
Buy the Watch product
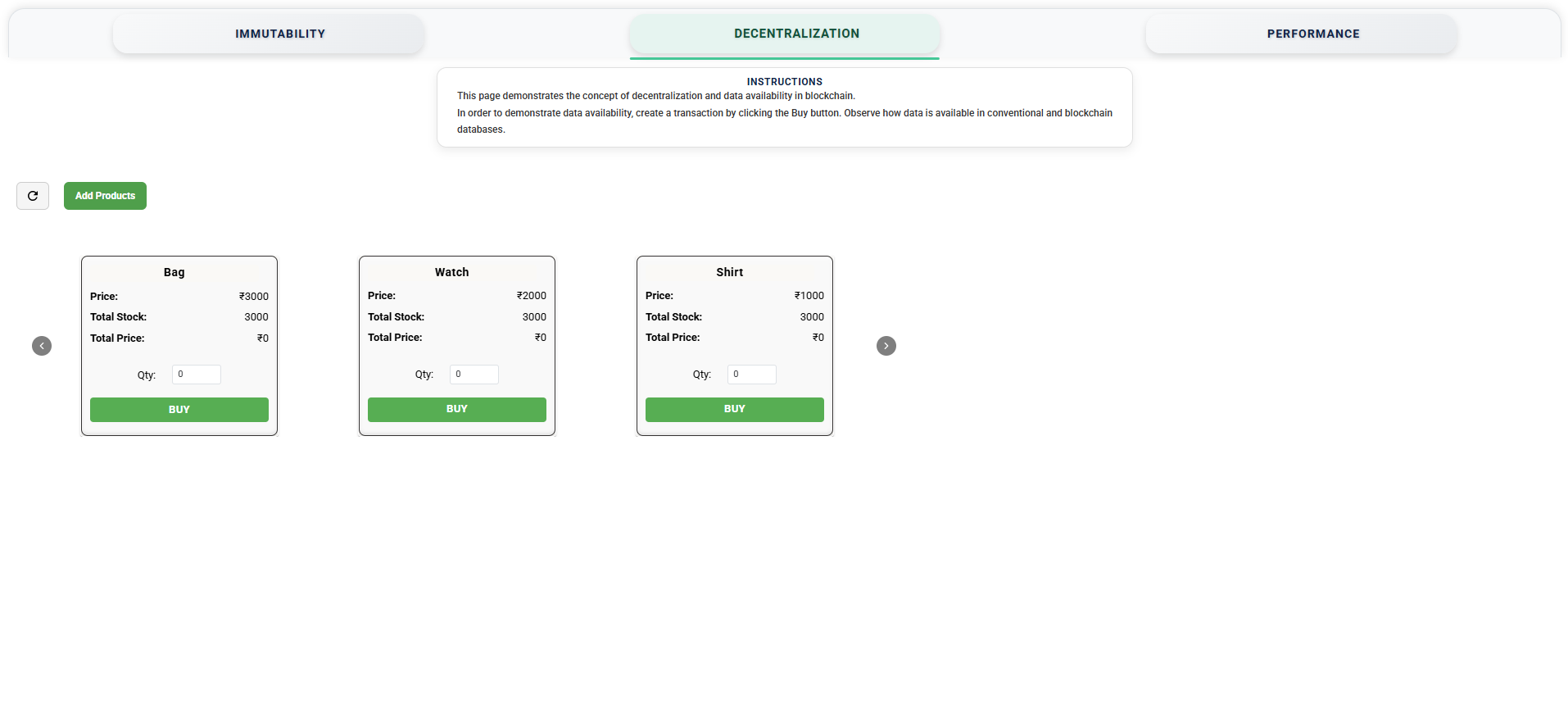(x=456, y=409)
